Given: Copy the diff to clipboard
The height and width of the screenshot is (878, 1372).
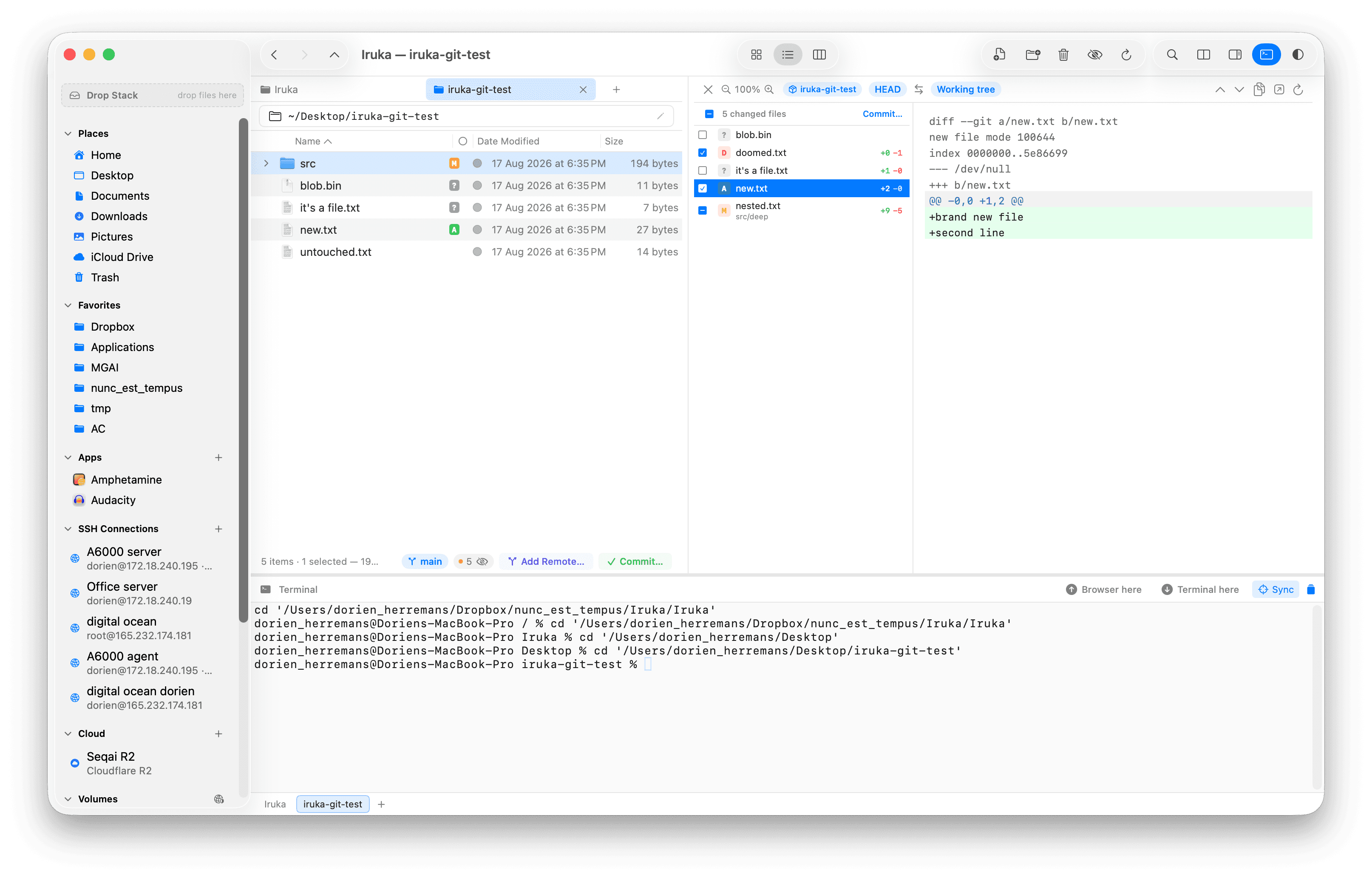Looking at the screenshot, I should tap(1259, 90).
